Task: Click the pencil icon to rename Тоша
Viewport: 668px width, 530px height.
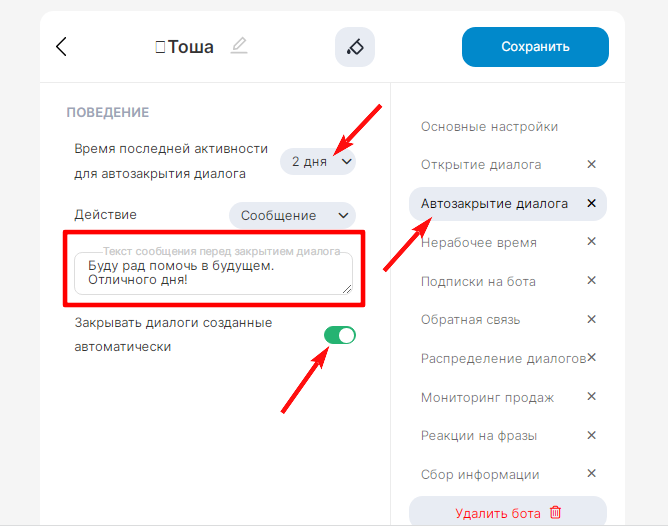Action: coord(238,46)
